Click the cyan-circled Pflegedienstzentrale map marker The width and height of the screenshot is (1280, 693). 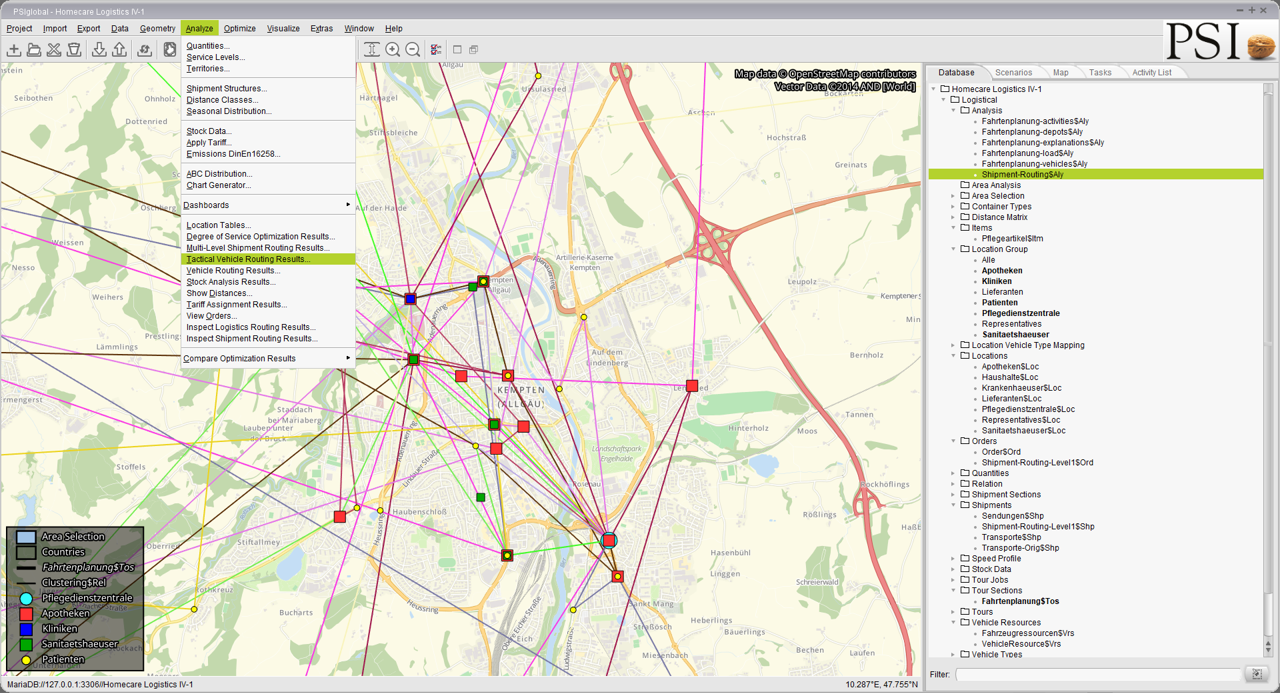point(608,540)
